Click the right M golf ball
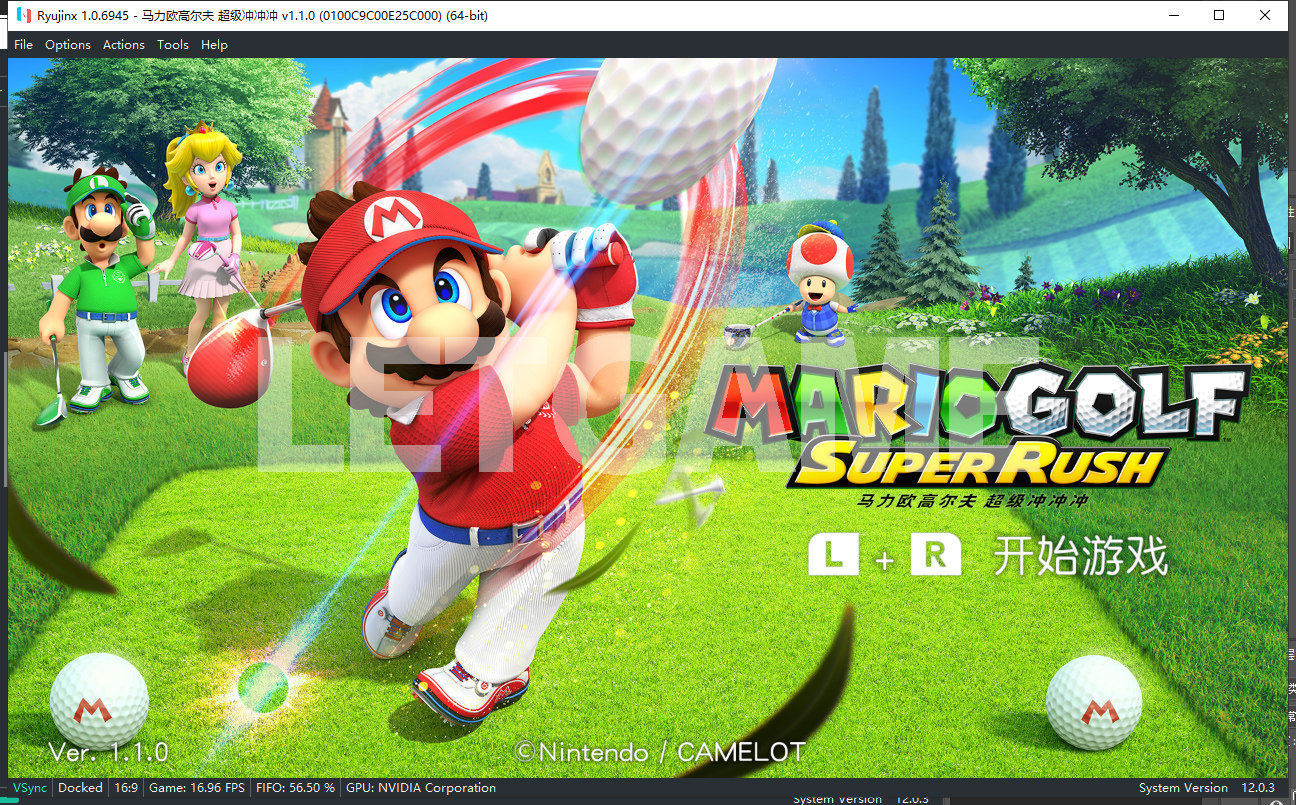Image resolution: width=1296 pixels, height=805 pixels. point(1094,702)
